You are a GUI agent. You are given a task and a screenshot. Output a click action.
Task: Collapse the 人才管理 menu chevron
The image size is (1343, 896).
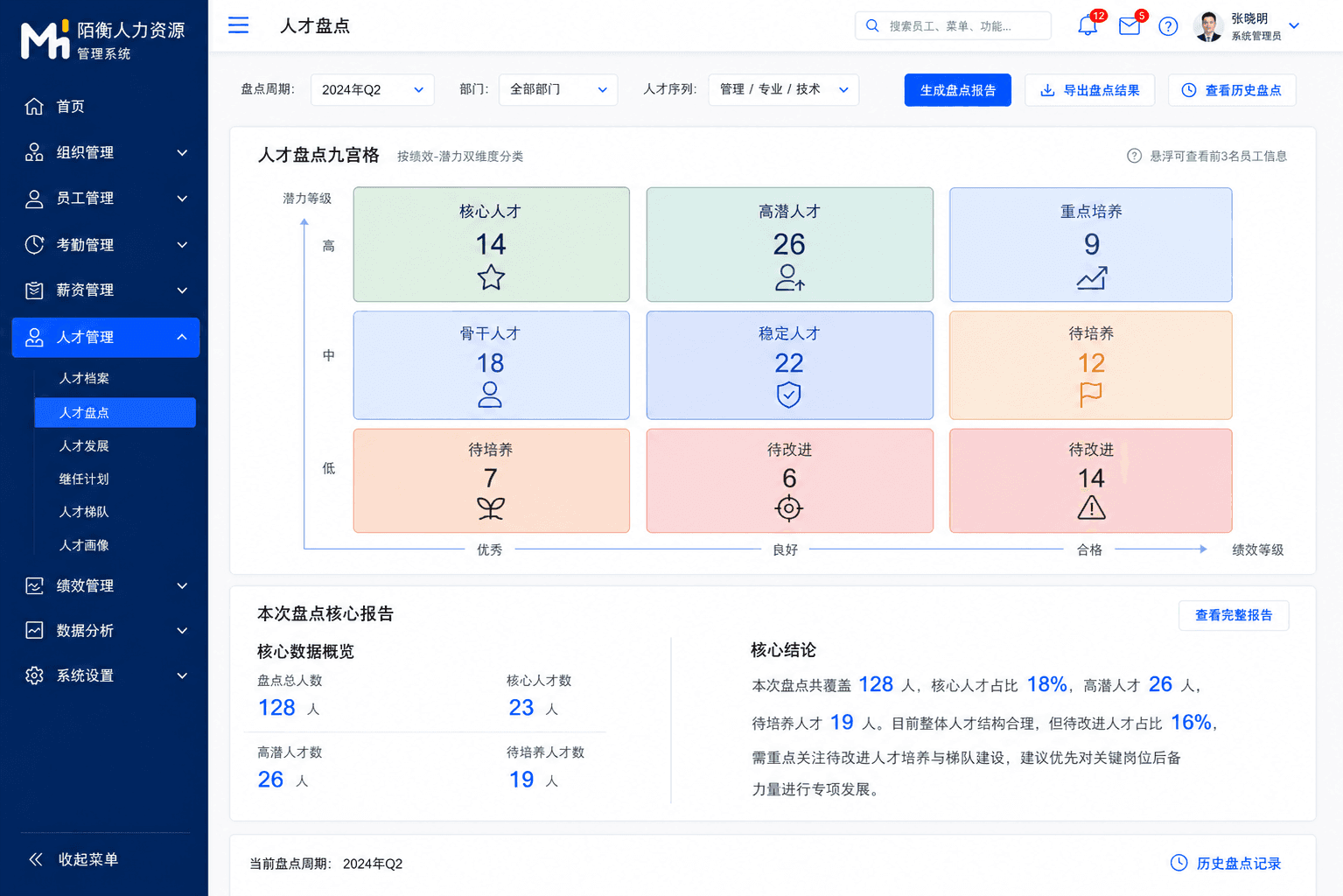(x=182, y=337)
